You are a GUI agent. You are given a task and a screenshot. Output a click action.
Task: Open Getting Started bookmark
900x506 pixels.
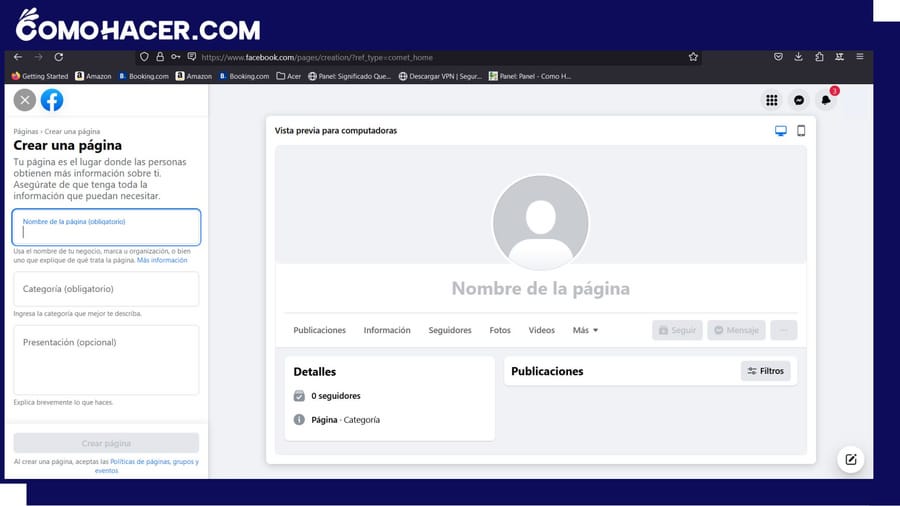40,76
